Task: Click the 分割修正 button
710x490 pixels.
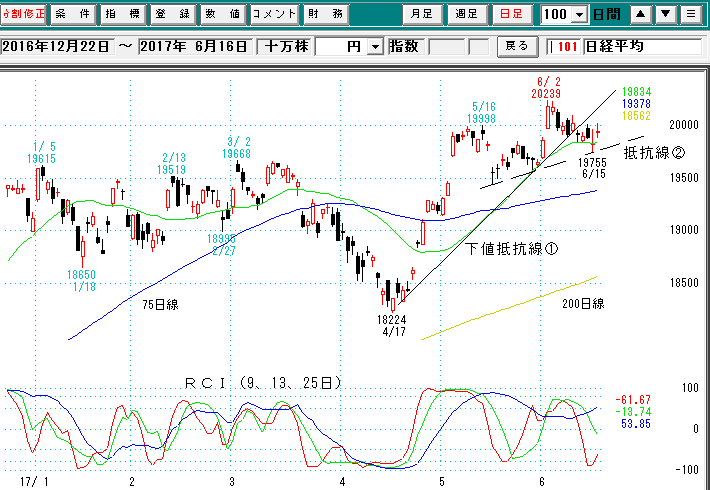Action: [x=24, y=15]
